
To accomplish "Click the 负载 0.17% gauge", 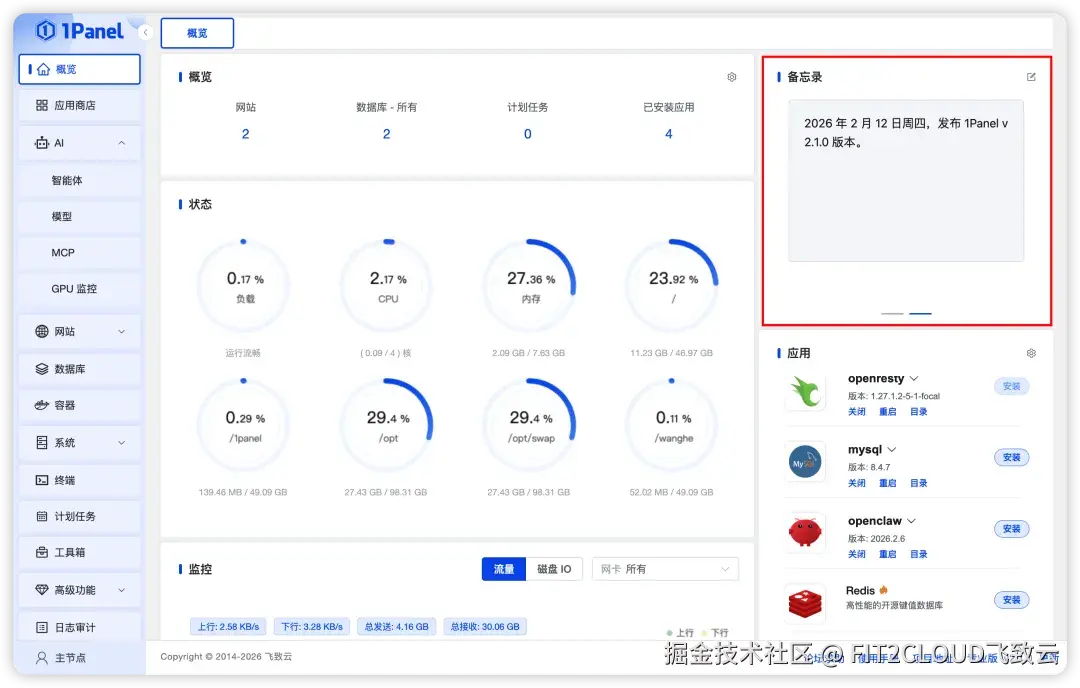I will point(245,286).
